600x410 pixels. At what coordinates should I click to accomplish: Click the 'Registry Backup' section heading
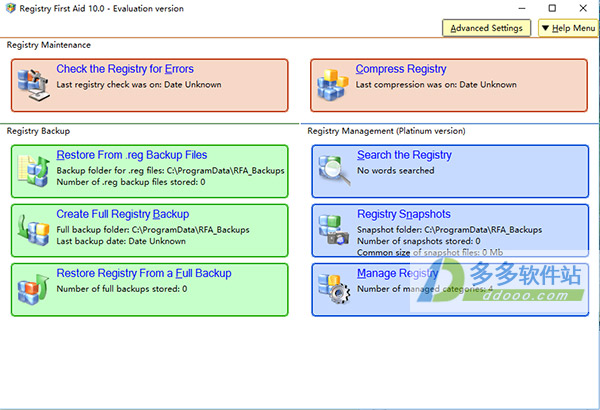[38, 131]
